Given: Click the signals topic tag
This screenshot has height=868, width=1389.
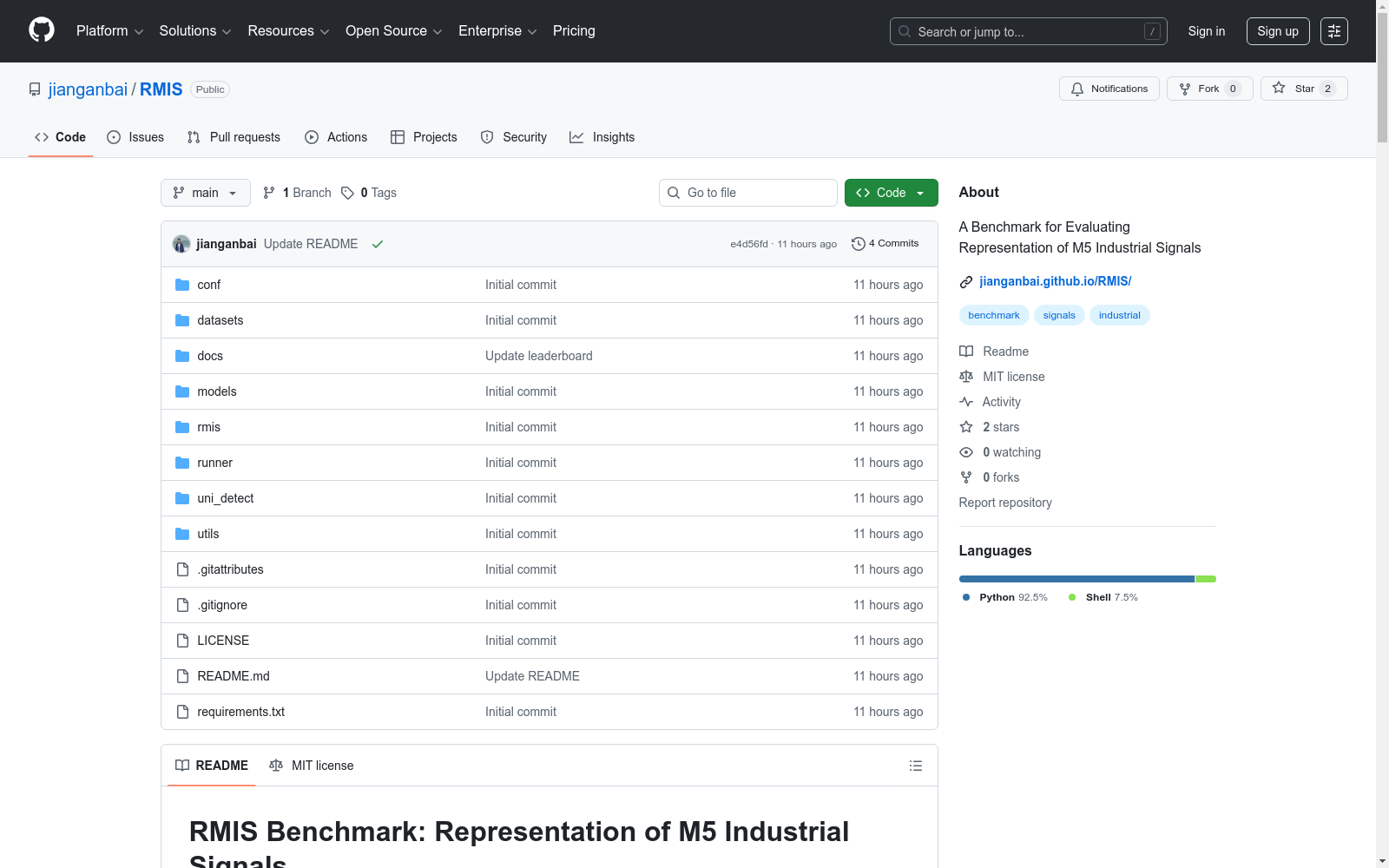Looking at the screenshot, I should [x=1059, y=315].
